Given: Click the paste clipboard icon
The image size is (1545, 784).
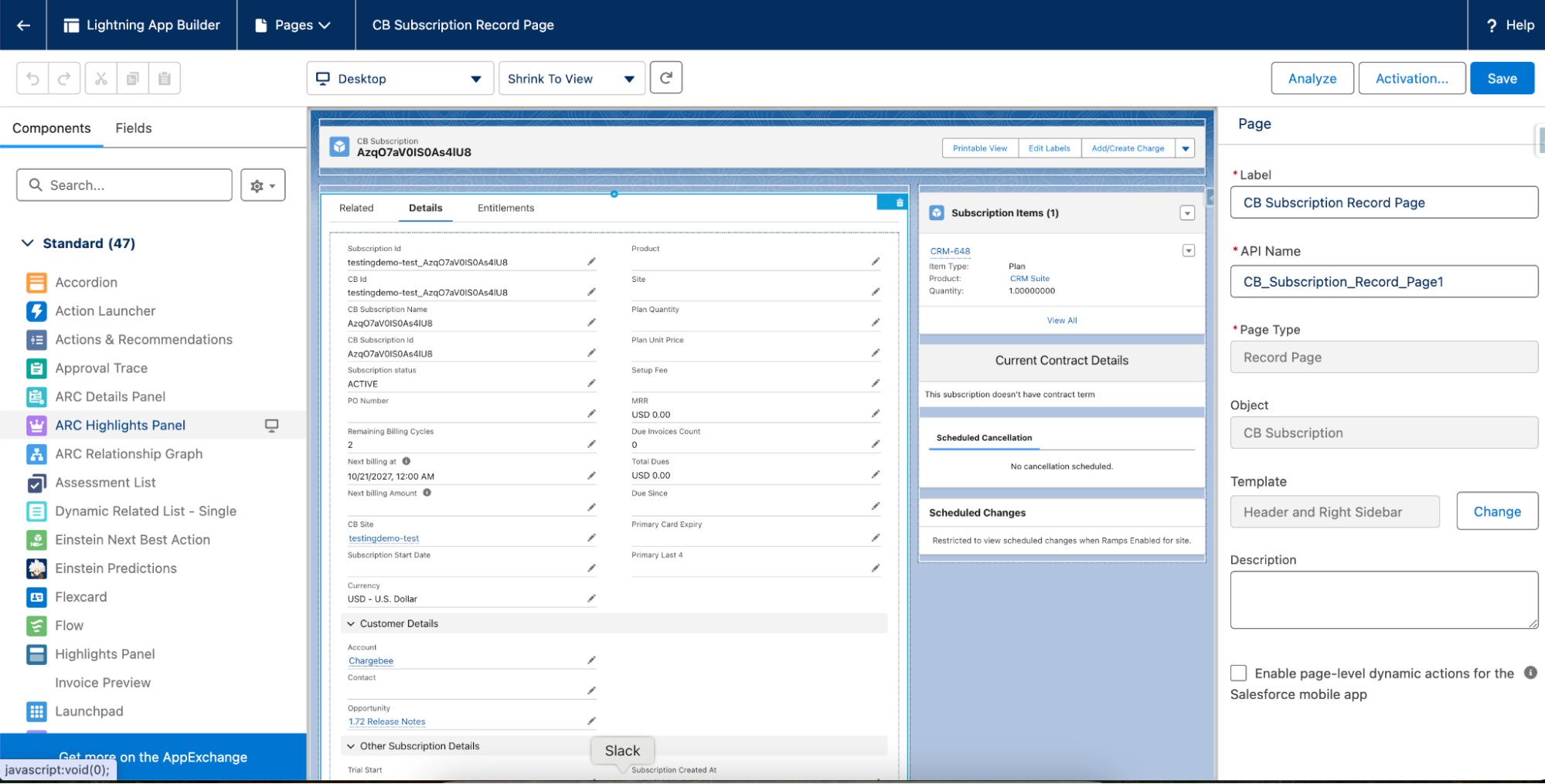Looking at the screenshot, I should [164, 78].
